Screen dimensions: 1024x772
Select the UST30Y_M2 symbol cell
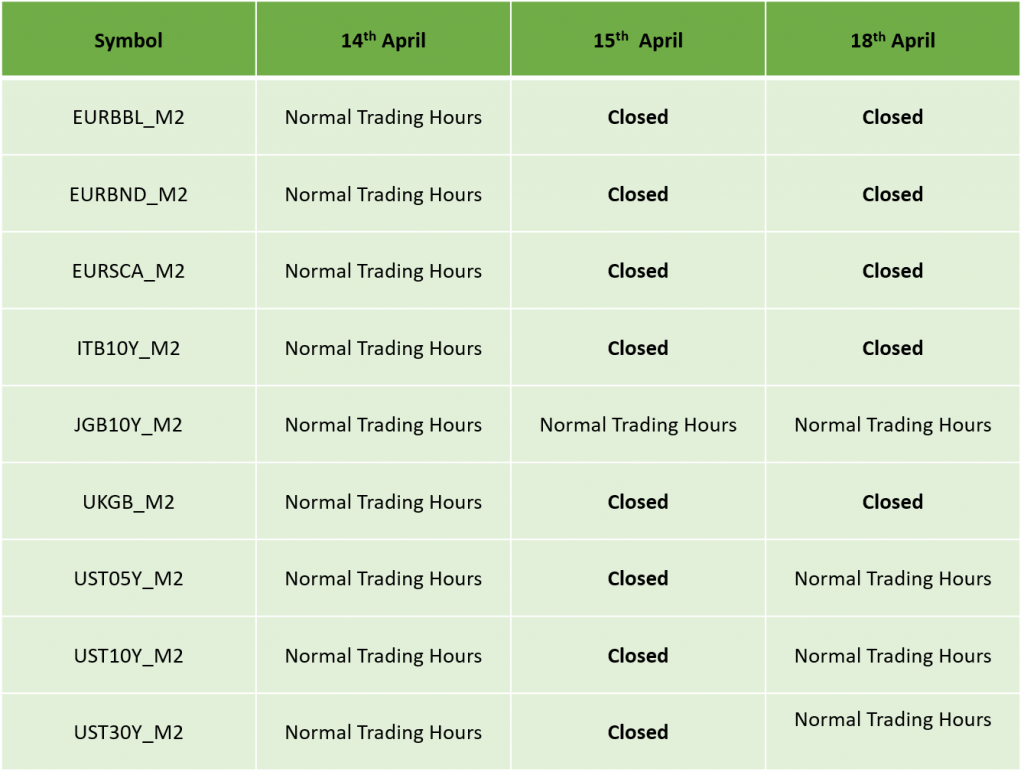tap(128, 732)
